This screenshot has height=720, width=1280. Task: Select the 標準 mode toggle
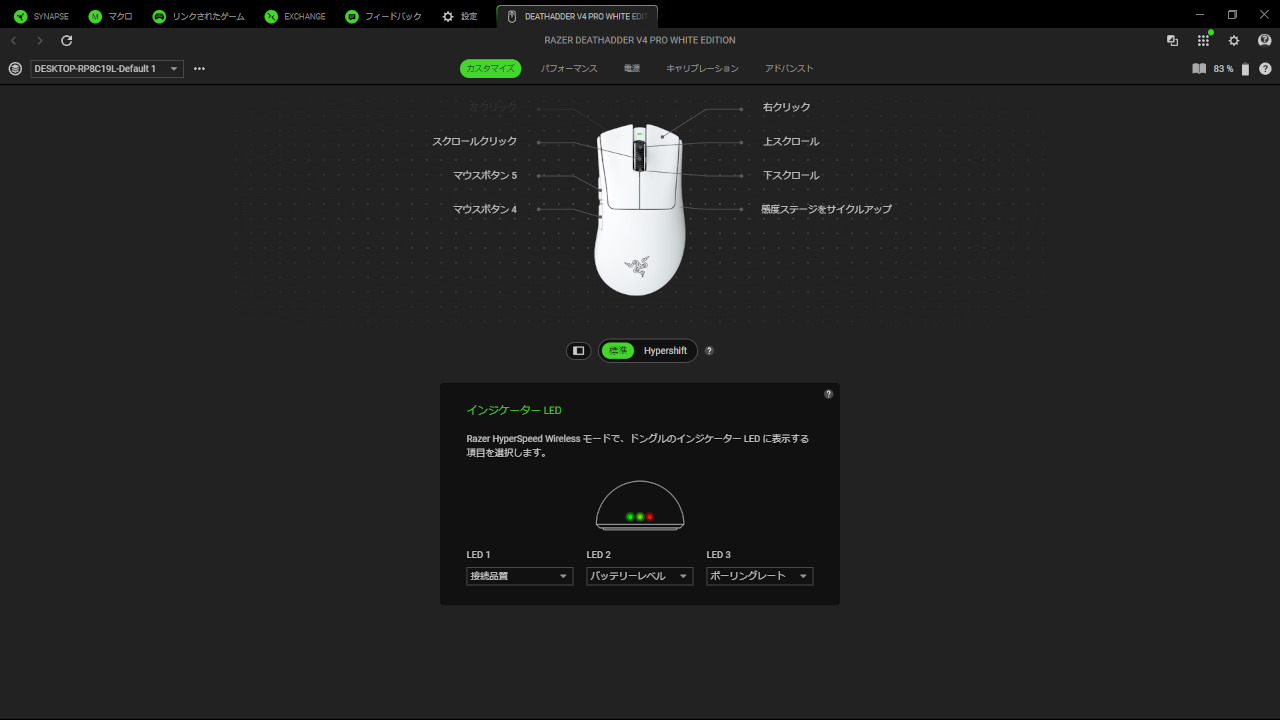[x=618, y=351]
